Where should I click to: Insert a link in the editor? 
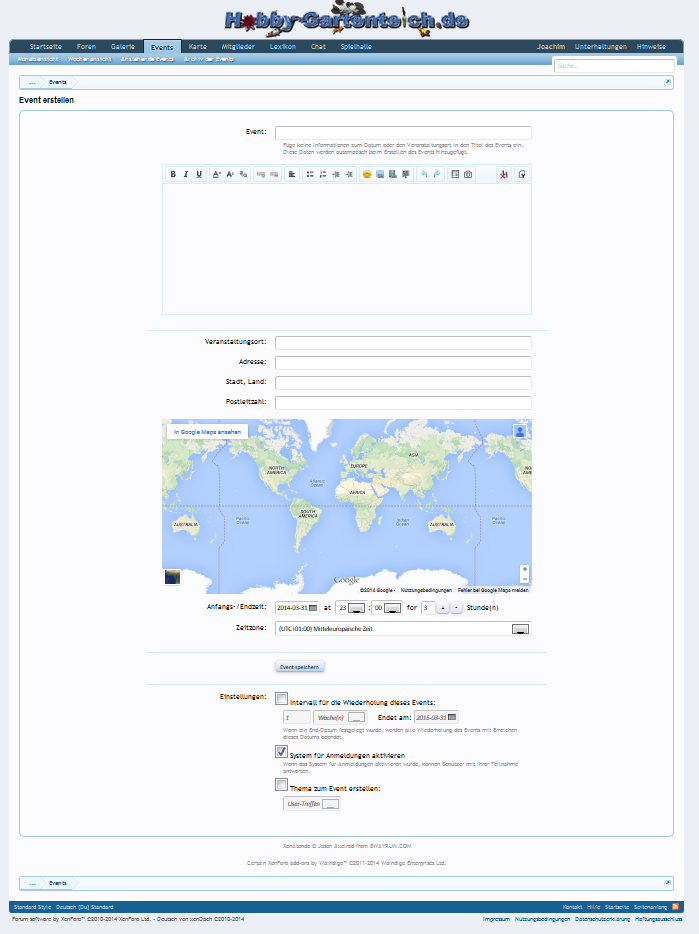click(x=260, y=175)
